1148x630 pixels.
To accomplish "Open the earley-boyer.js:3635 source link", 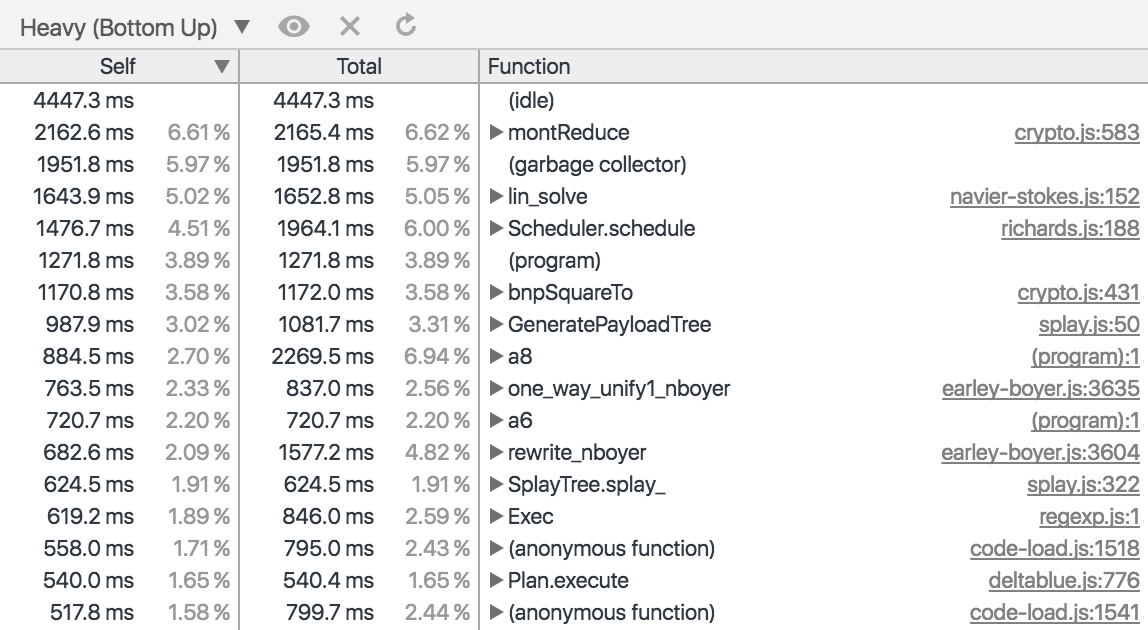I will point(1040,389).
